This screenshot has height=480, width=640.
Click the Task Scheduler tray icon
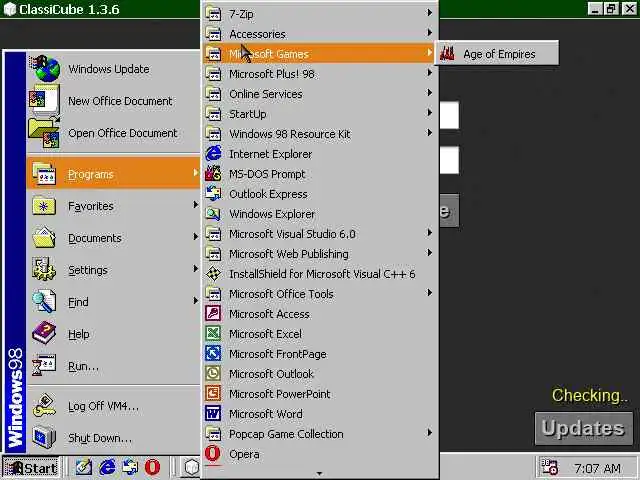pos(549,468)
